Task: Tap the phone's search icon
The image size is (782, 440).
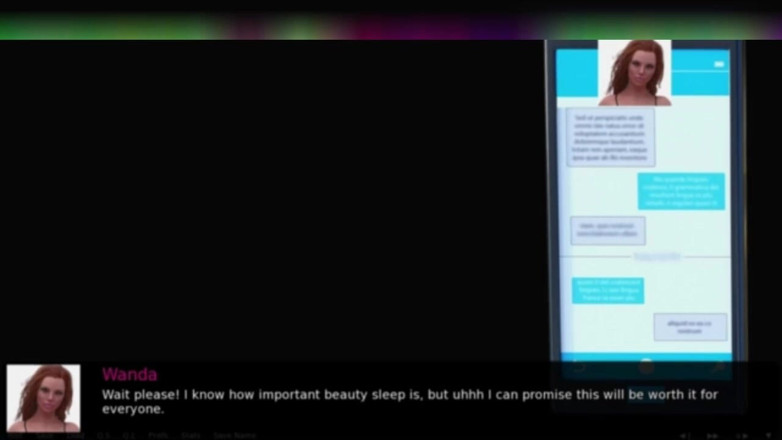Action: (x=718, y=368)
